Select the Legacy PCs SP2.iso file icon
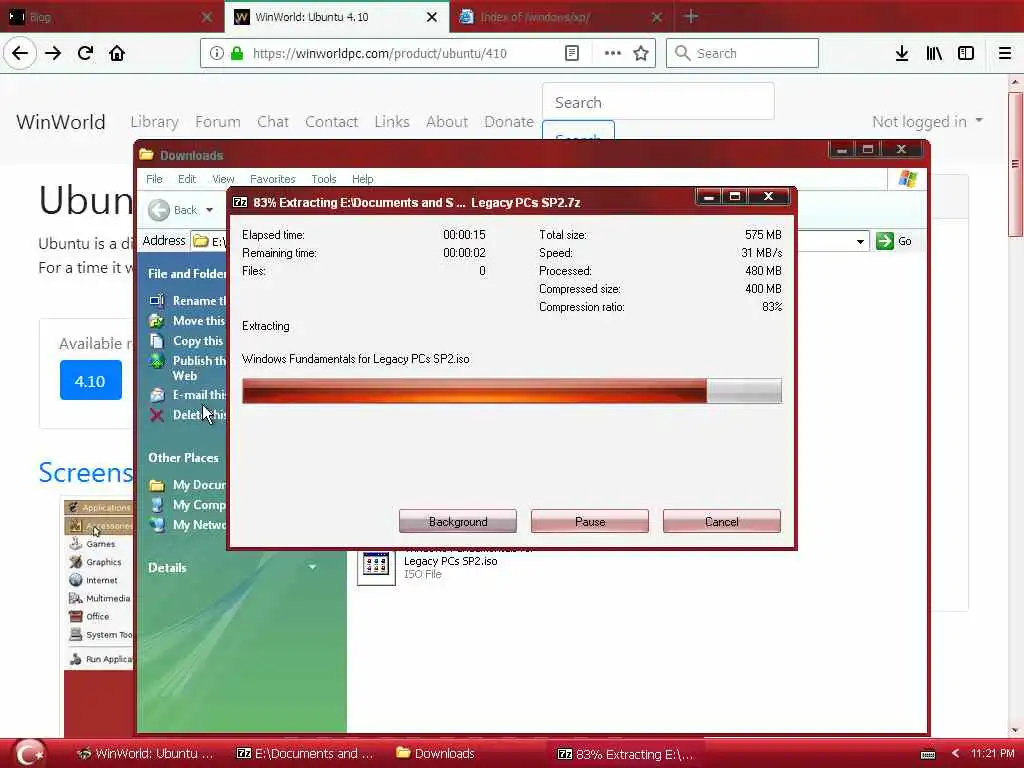1024x768 pixels. click(x=376, y=566)
